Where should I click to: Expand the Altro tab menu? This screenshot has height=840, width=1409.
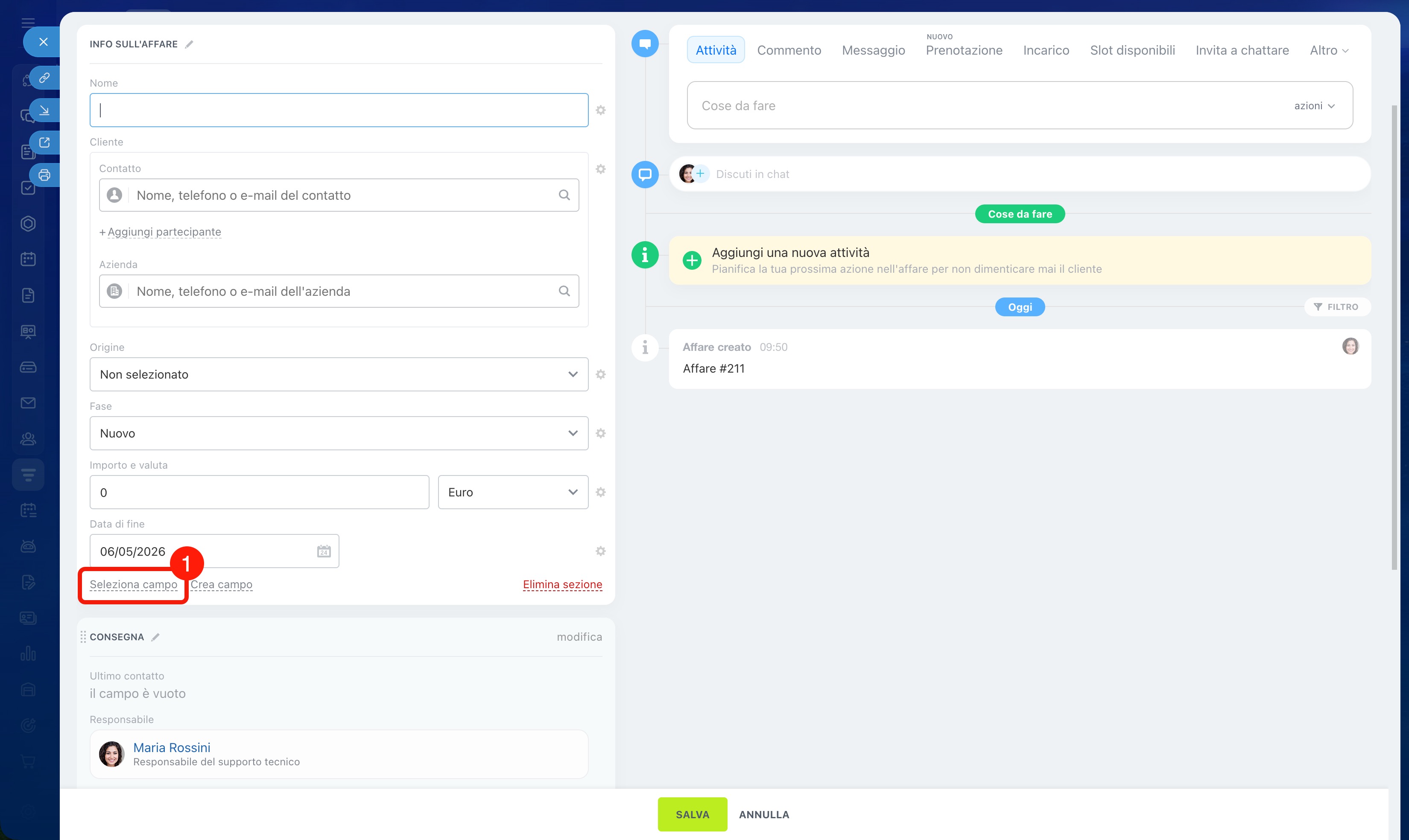(x=1328, y=50)
